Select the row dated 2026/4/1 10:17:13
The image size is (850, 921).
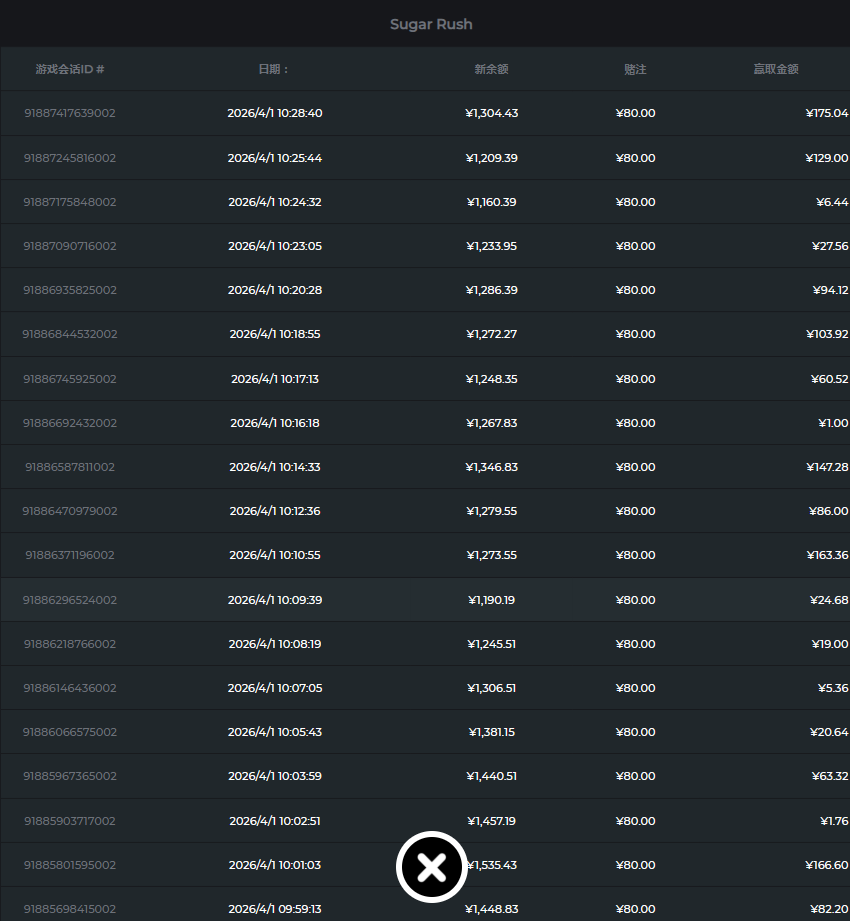point(275,379)
